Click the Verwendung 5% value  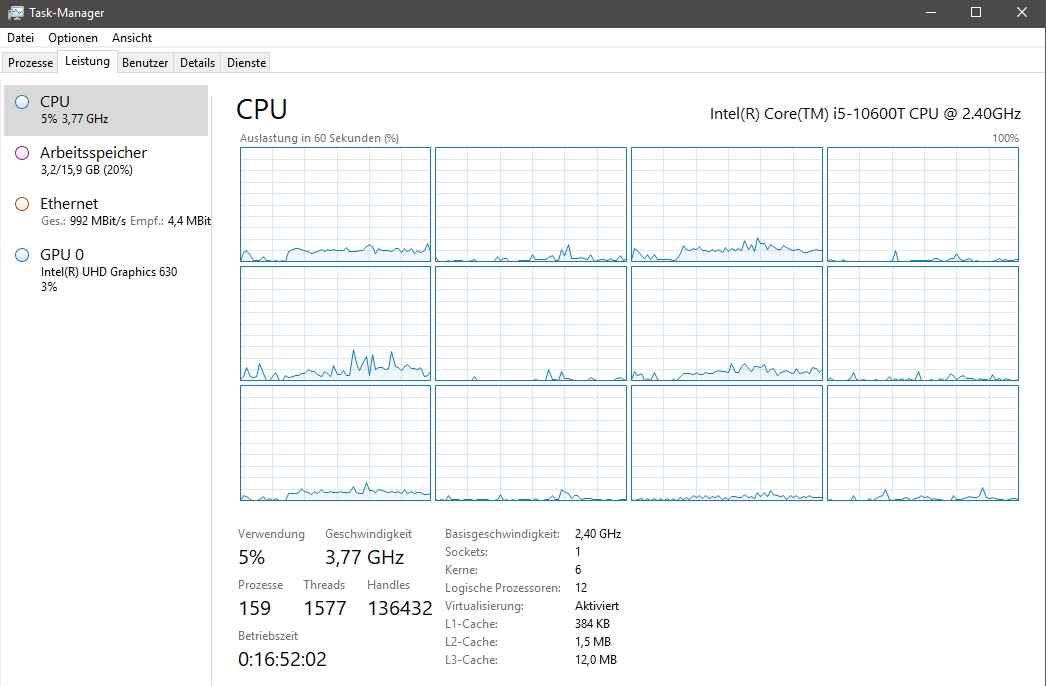coord(251,557)
